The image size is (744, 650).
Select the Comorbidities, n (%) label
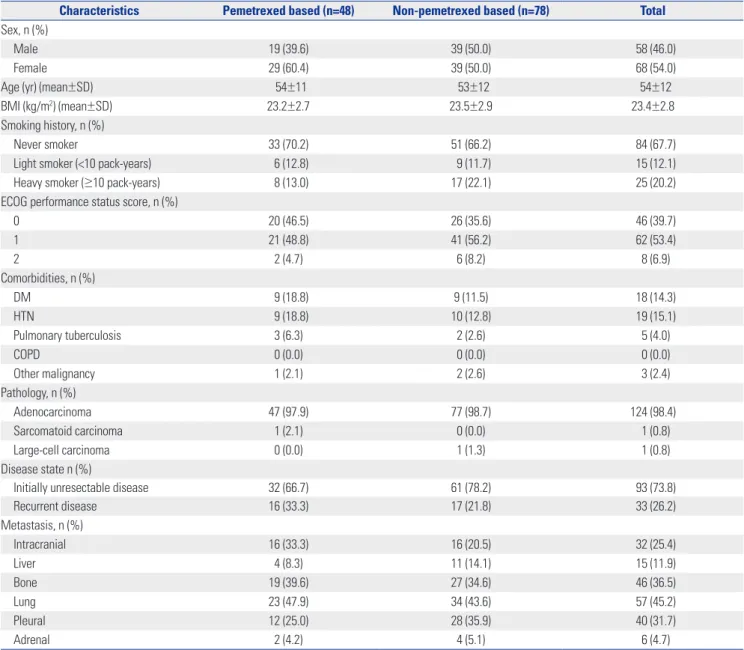[48, 278]
